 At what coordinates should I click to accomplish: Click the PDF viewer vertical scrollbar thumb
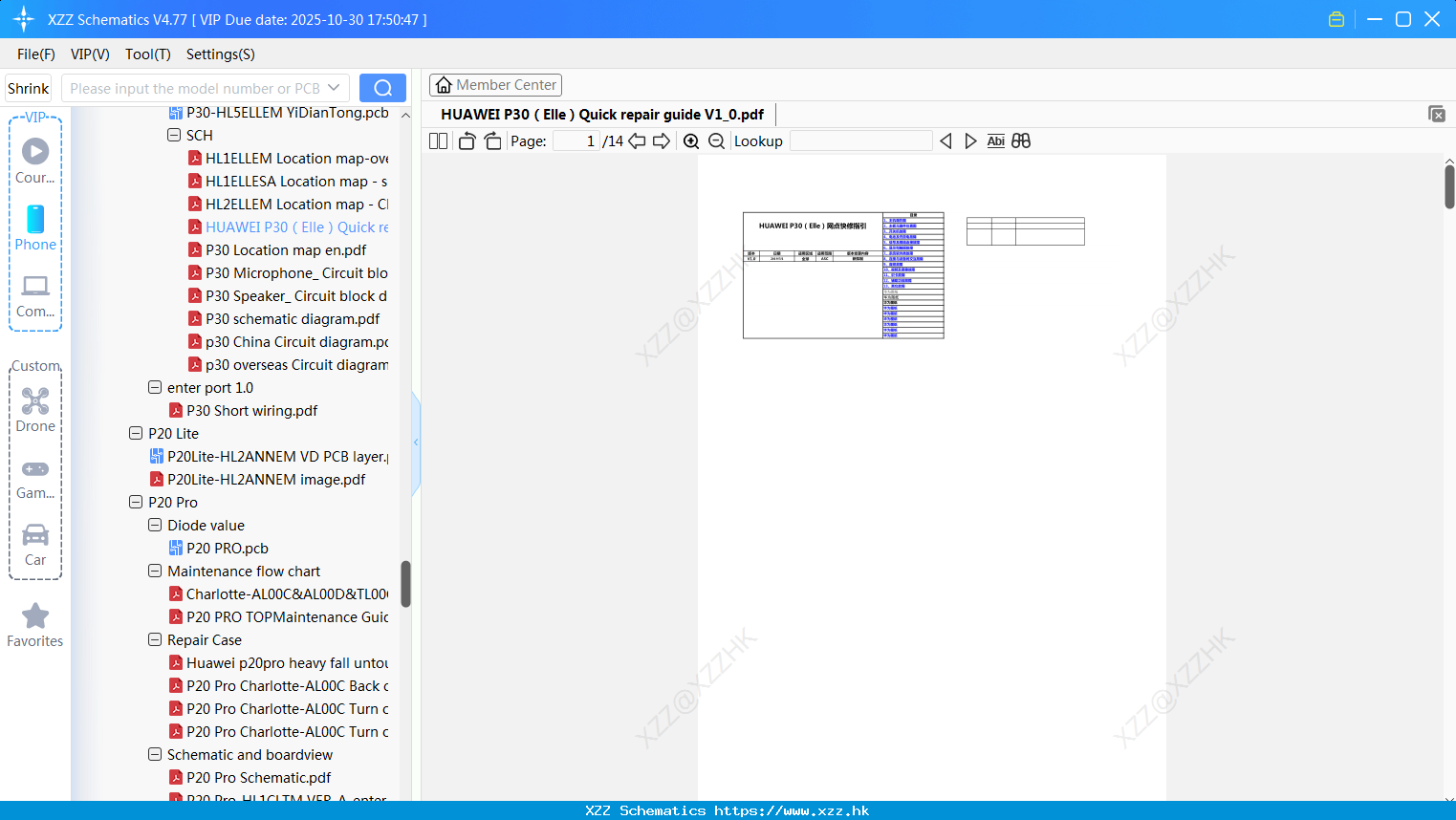(1449, 186)
